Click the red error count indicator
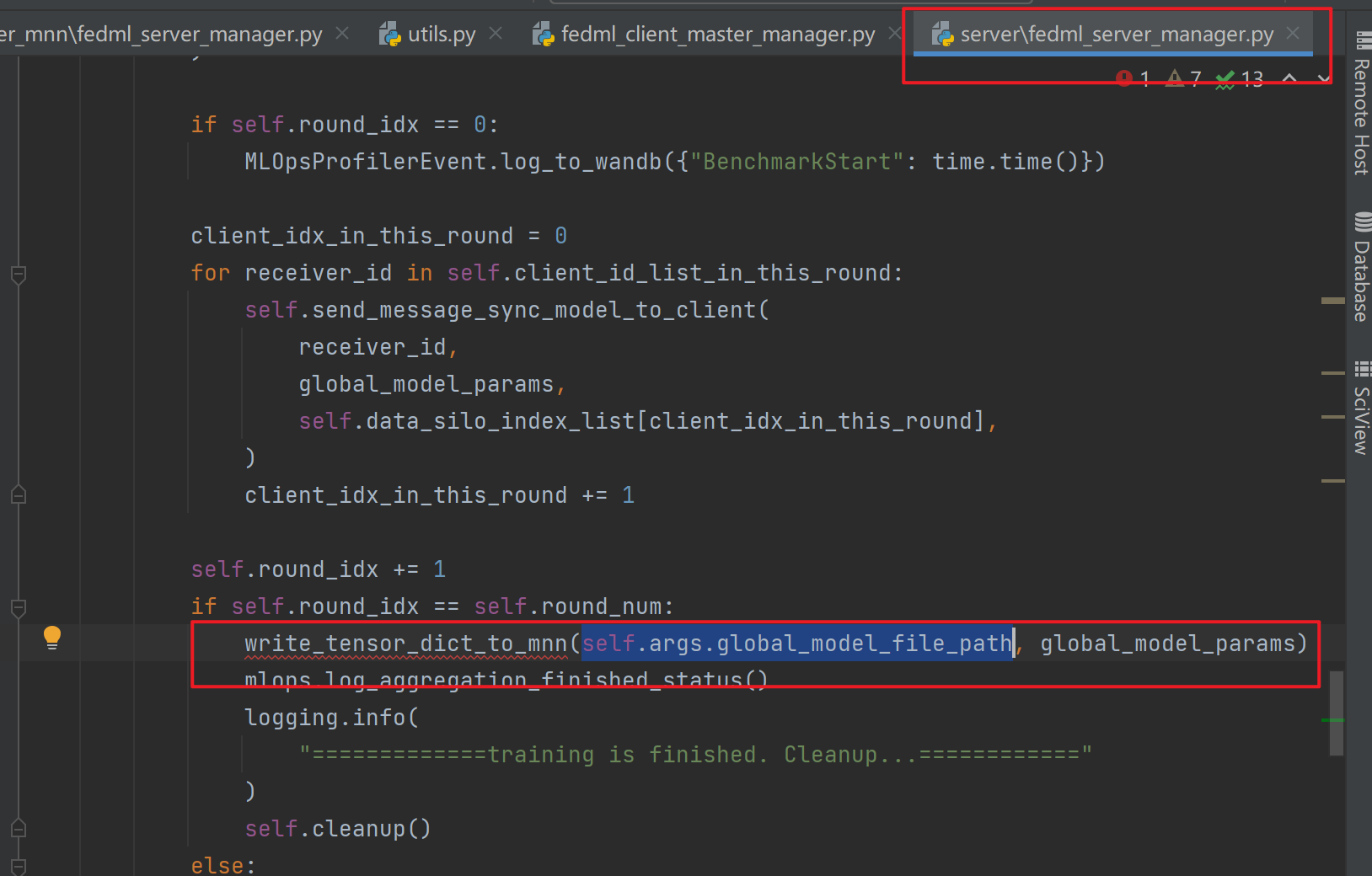 point(1134,77)
